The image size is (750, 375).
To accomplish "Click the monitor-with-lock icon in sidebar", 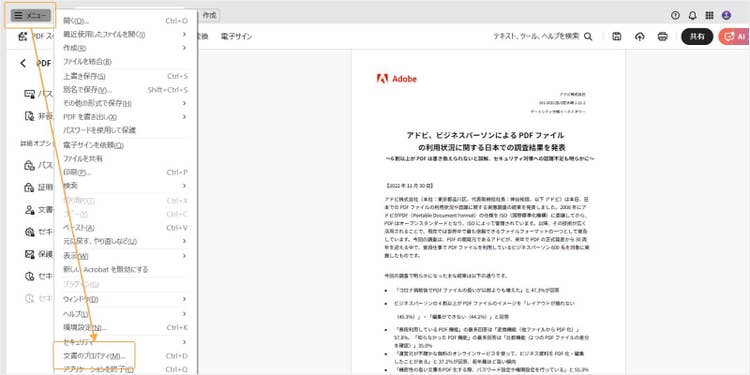I will tap(30, 94).
